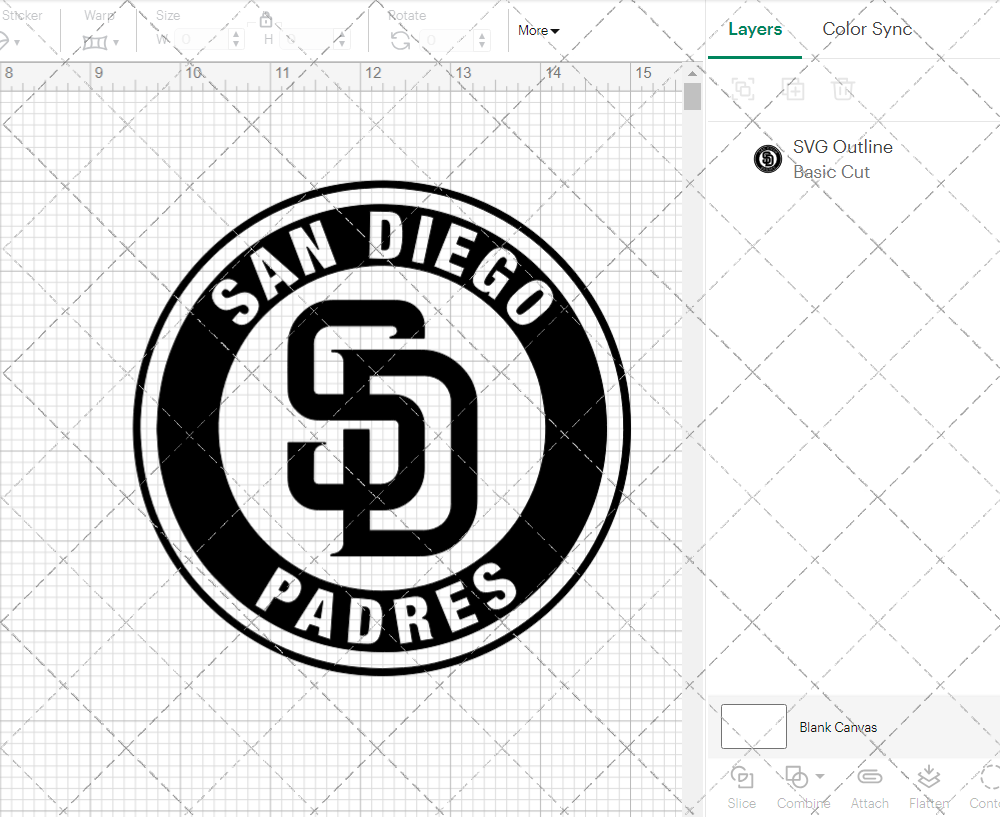Click the Height size input field

click(x=307, y=40)
